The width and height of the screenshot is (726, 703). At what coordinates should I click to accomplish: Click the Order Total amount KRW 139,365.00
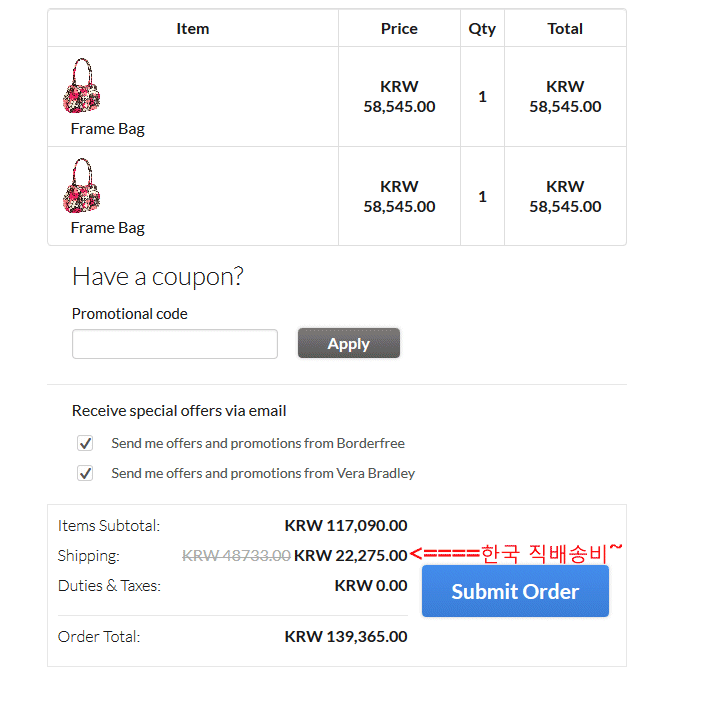[346, 636]
